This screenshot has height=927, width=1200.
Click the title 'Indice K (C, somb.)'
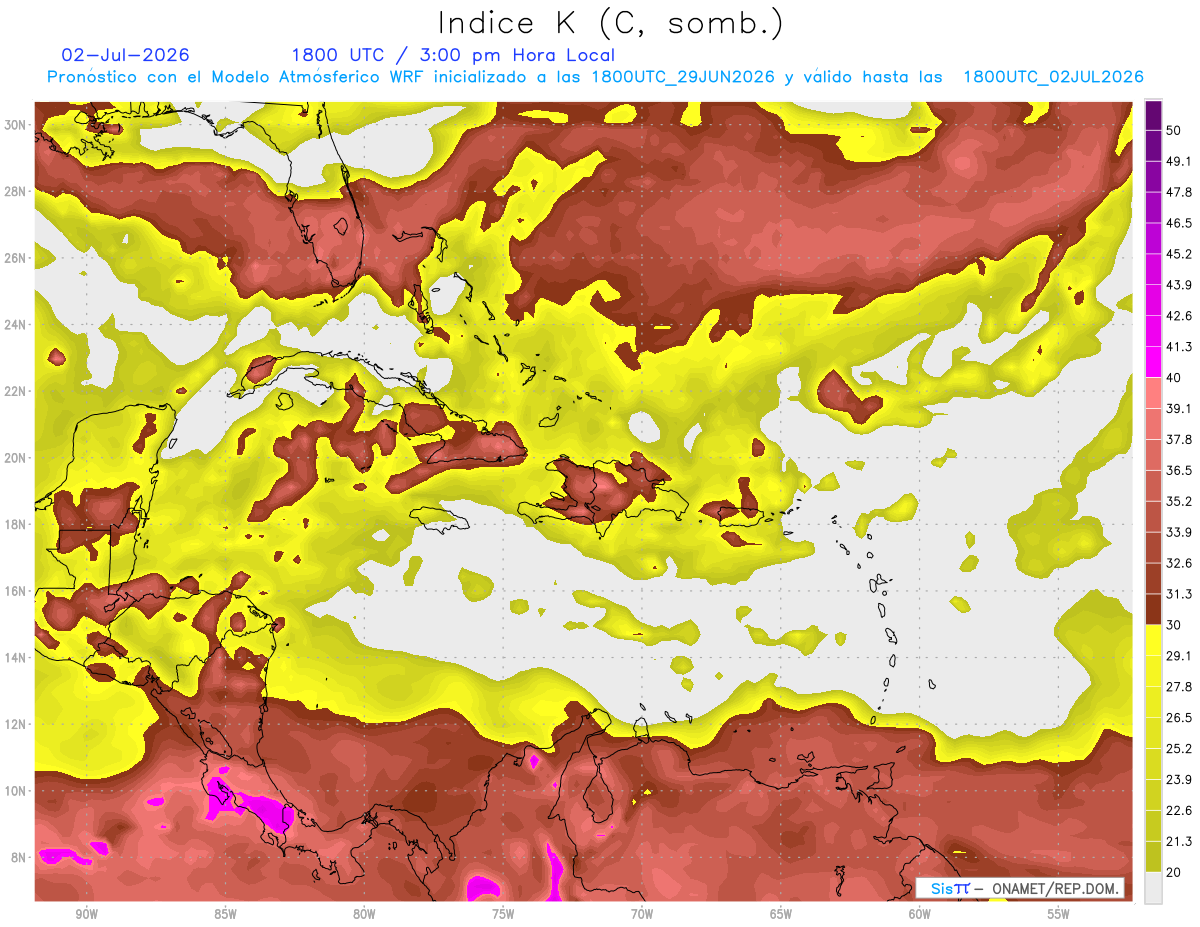pyautogui.click(x=611, y=23)
